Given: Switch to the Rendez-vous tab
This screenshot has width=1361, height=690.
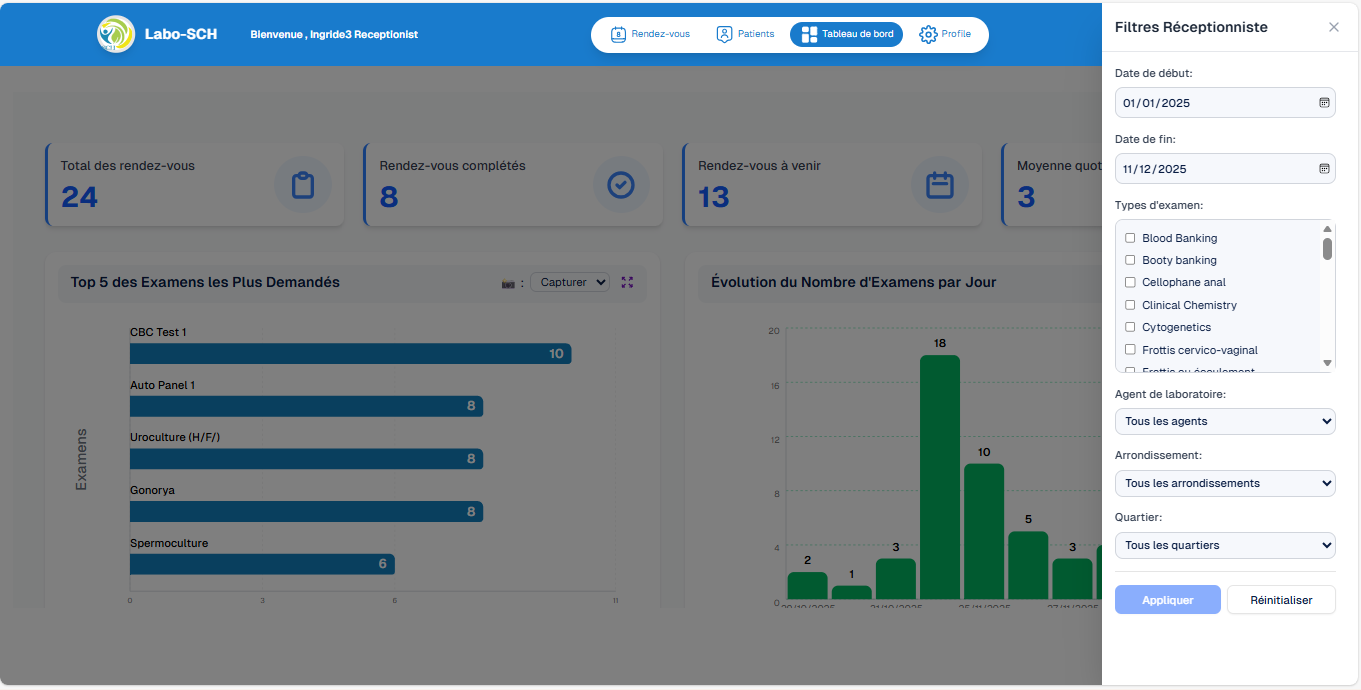Looking at the screenshot, I should click(x=650, y=34).
